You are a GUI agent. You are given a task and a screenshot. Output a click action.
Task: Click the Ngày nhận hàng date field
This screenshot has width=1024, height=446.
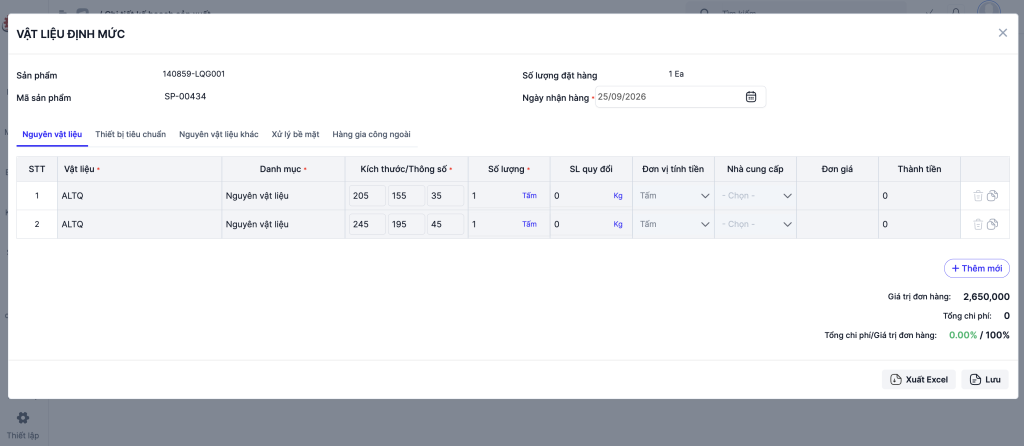[680, 97]
